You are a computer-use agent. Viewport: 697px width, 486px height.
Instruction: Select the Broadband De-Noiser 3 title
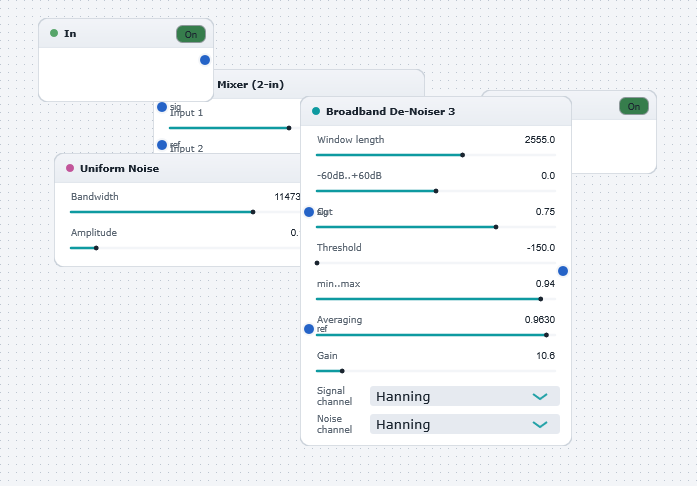(390, 111)
